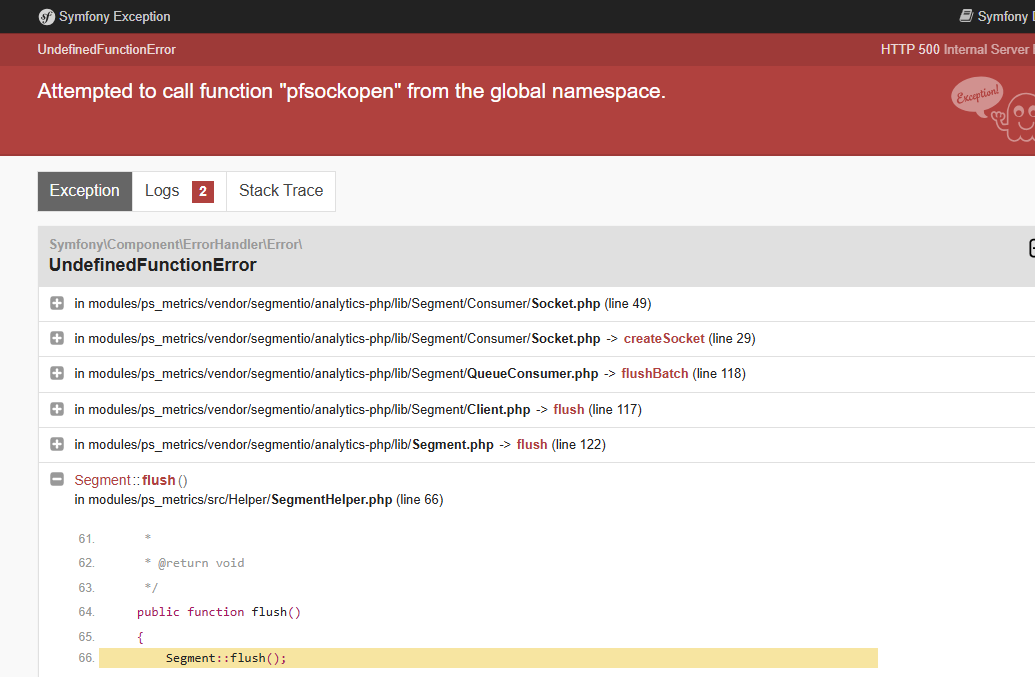
Task: Click code line 64 public function flush()
Action: (218, 612)
